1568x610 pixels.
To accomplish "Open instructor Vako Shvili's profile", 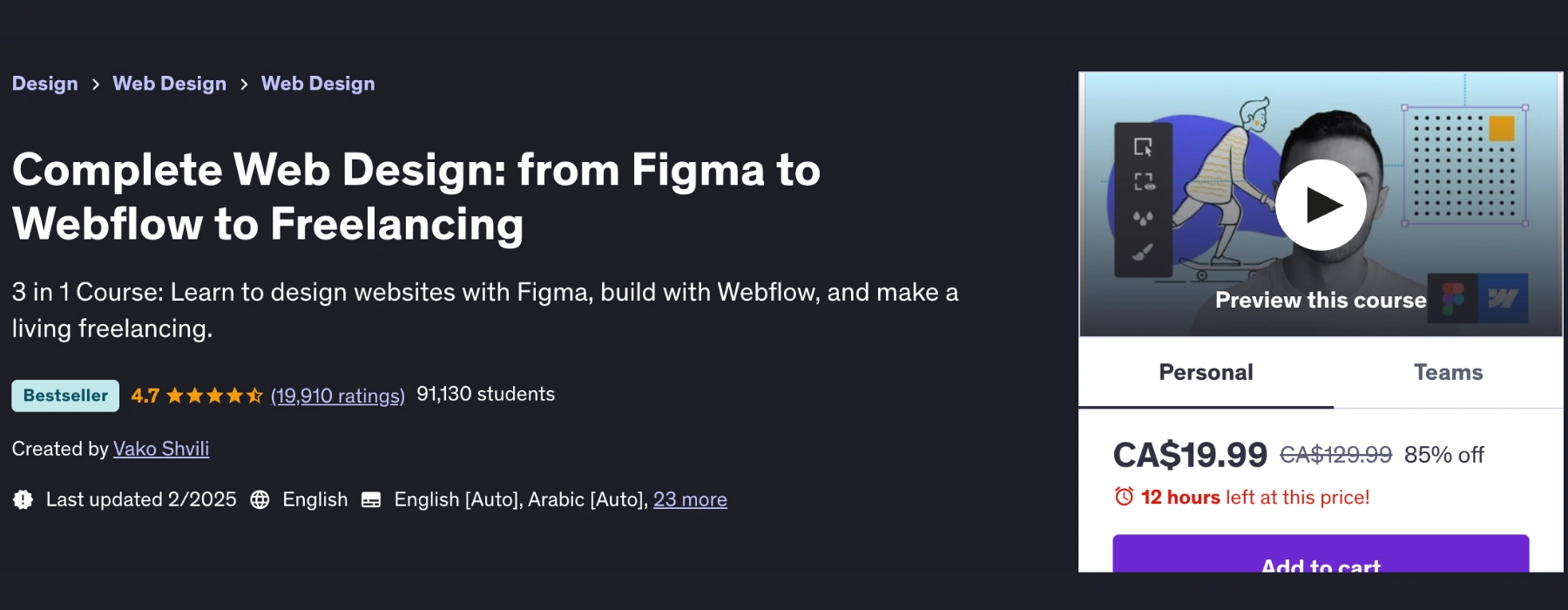I will point(161,449).
